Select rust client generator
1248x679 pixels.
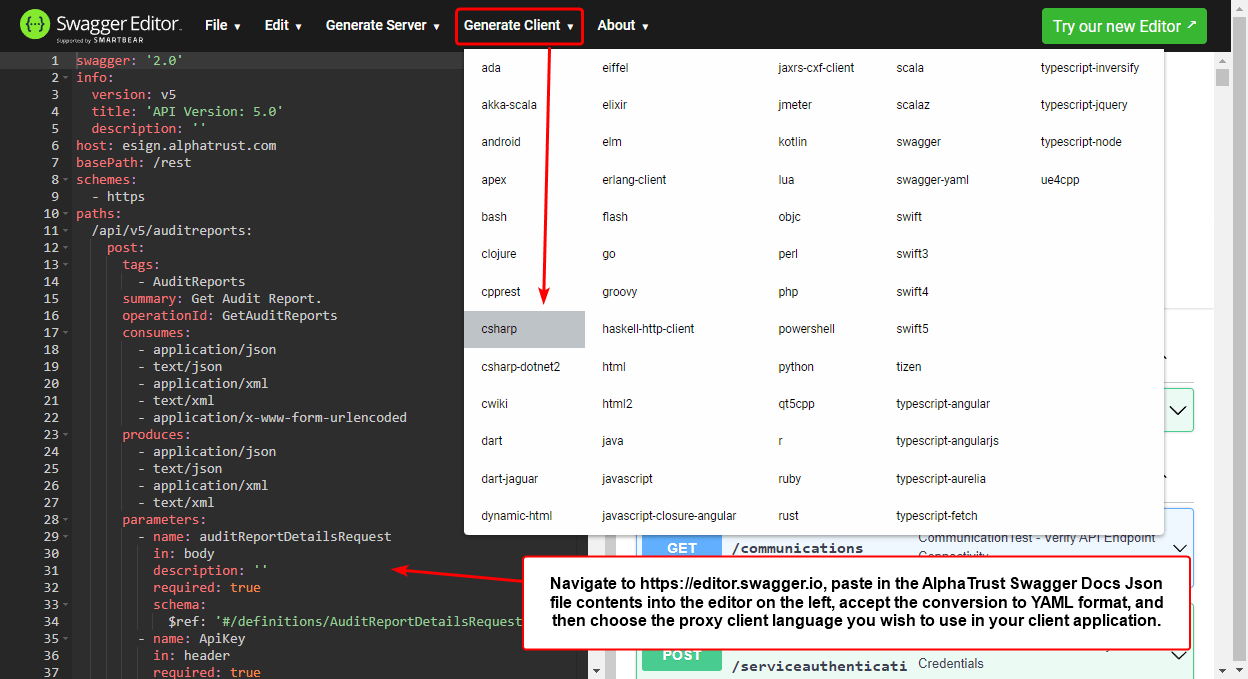(x=788, y=516)
